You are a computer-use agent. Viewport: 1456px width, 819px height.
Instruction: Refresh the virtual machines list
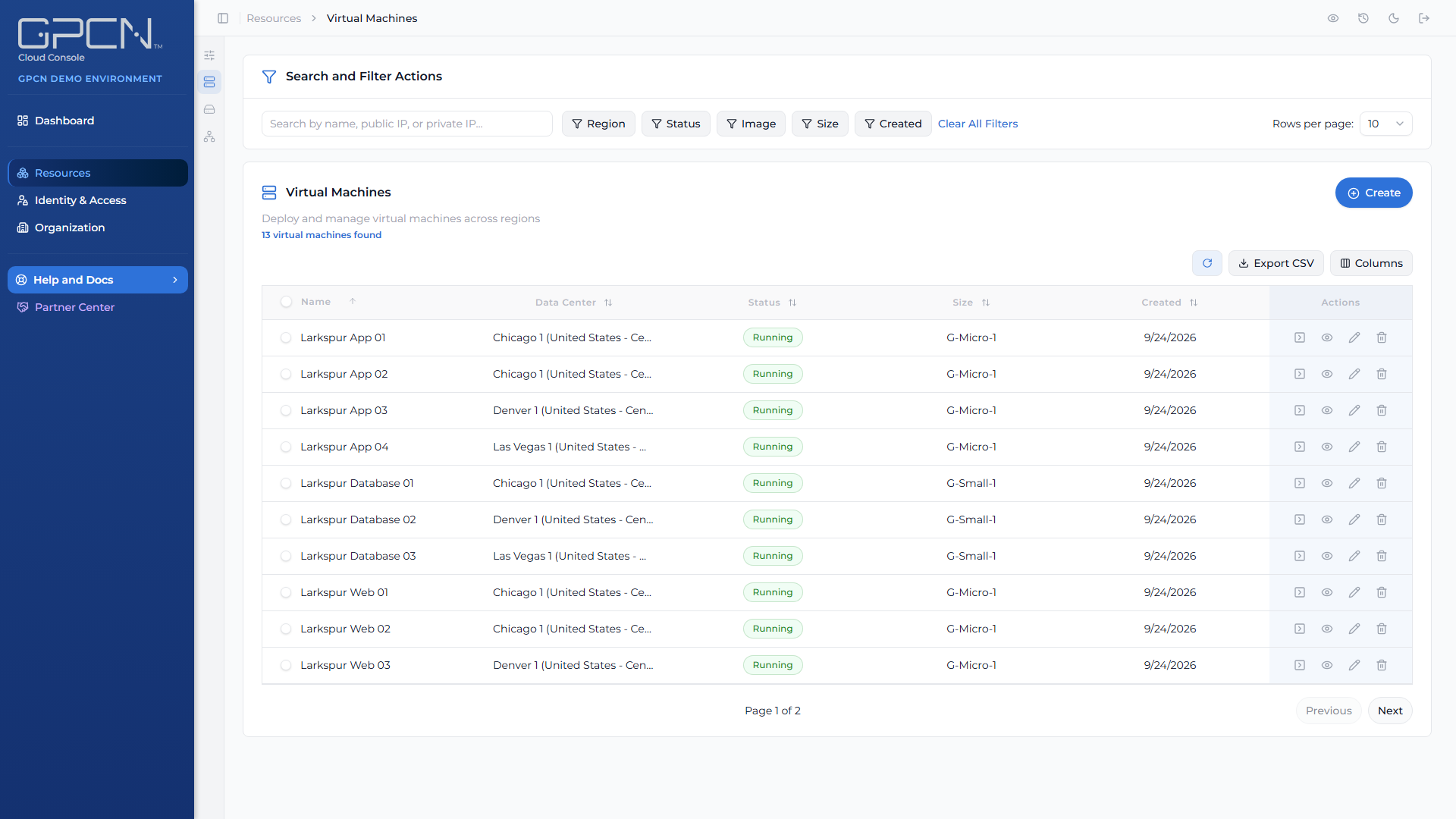click(x=1207, y=263)
